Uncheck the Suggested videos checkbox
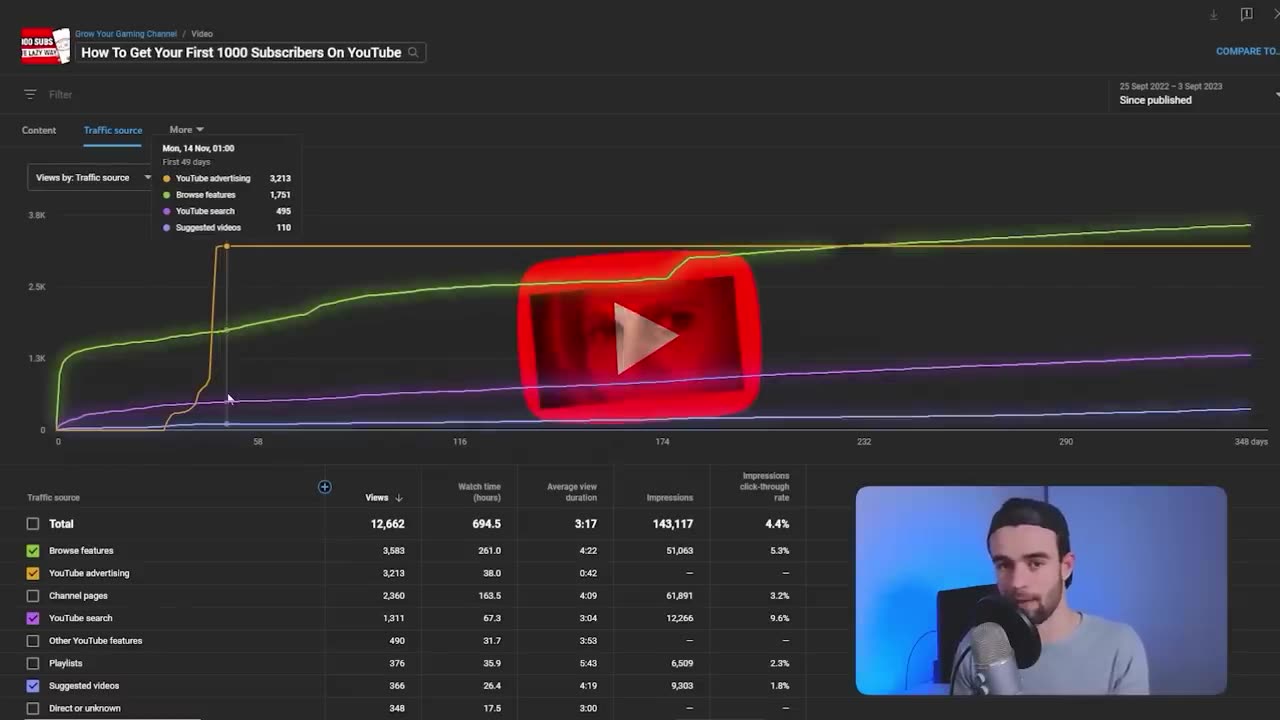 click(33, 686)
